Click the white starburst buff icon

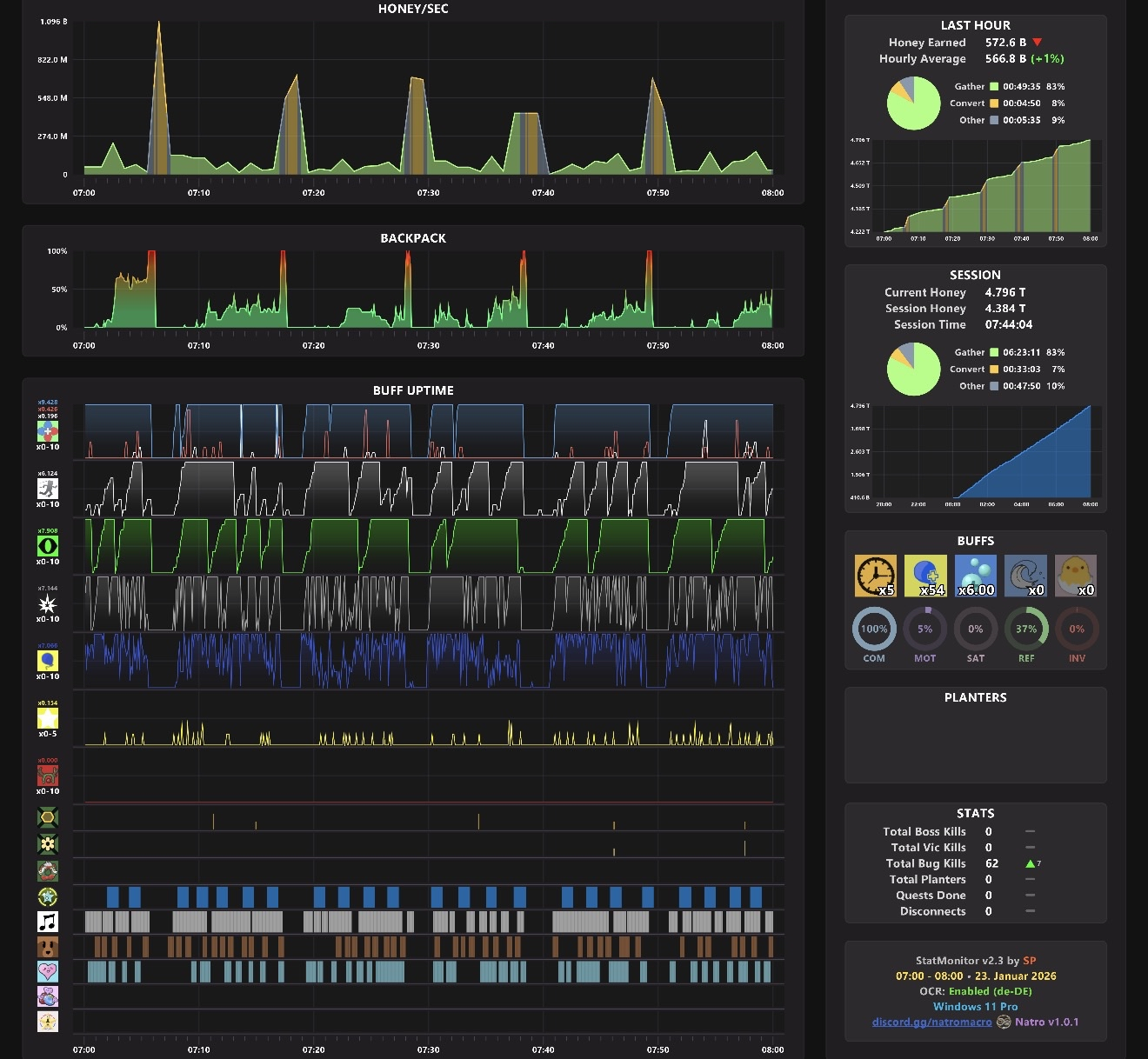pos(48,603)
